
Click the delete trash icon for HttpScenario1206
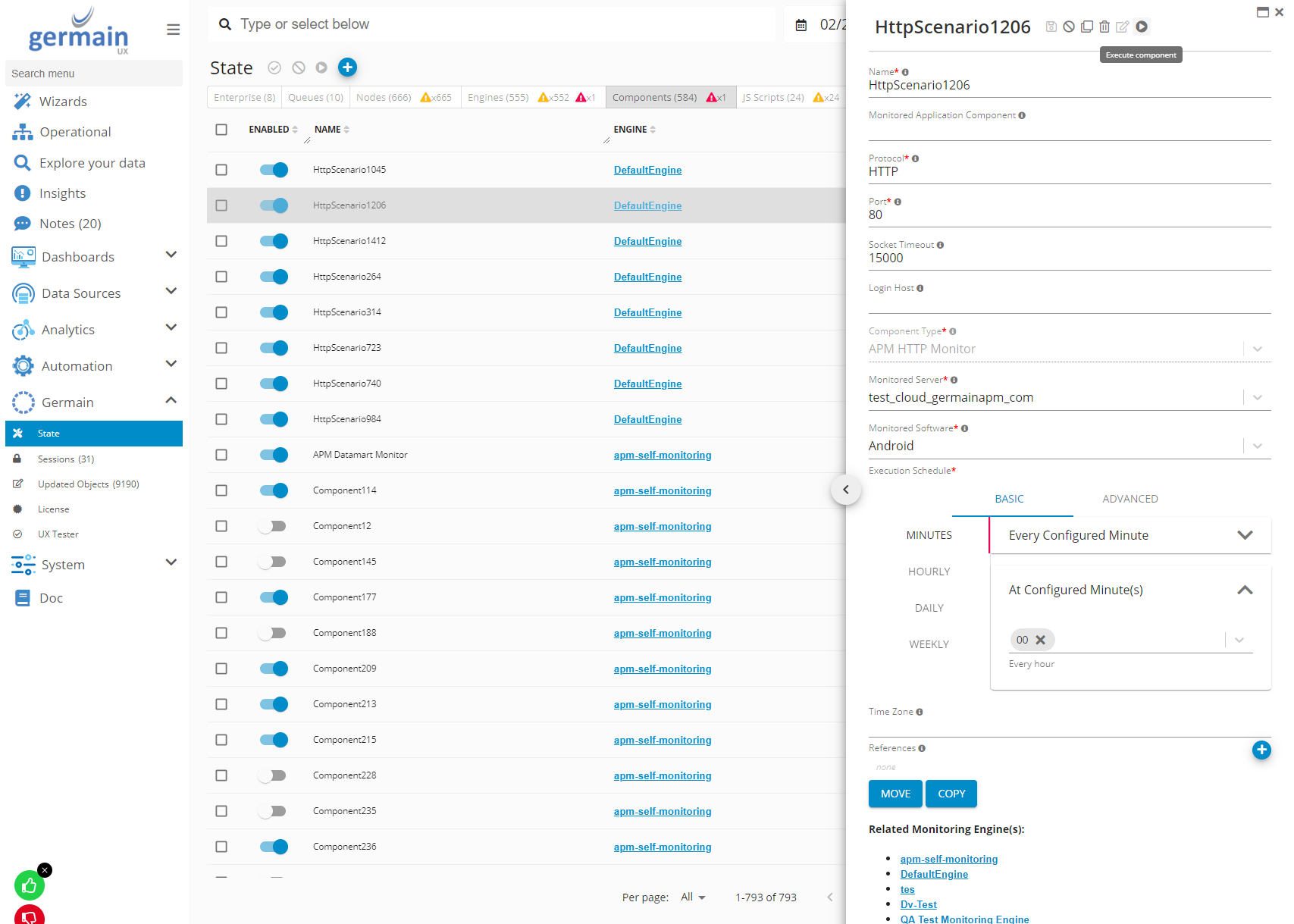[1104, 27]
